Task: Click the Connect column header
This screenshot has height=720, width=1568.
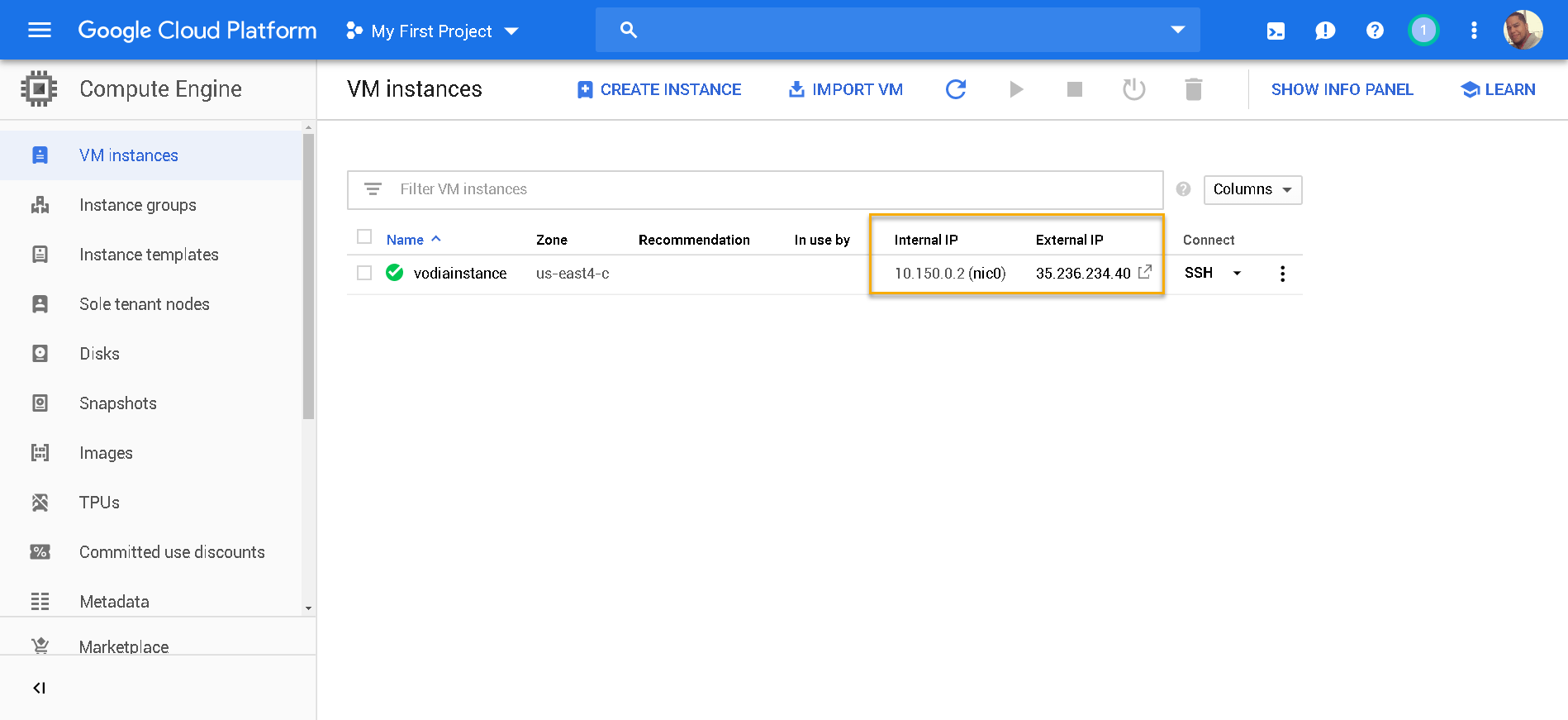Action: (x=1209, y=240)
